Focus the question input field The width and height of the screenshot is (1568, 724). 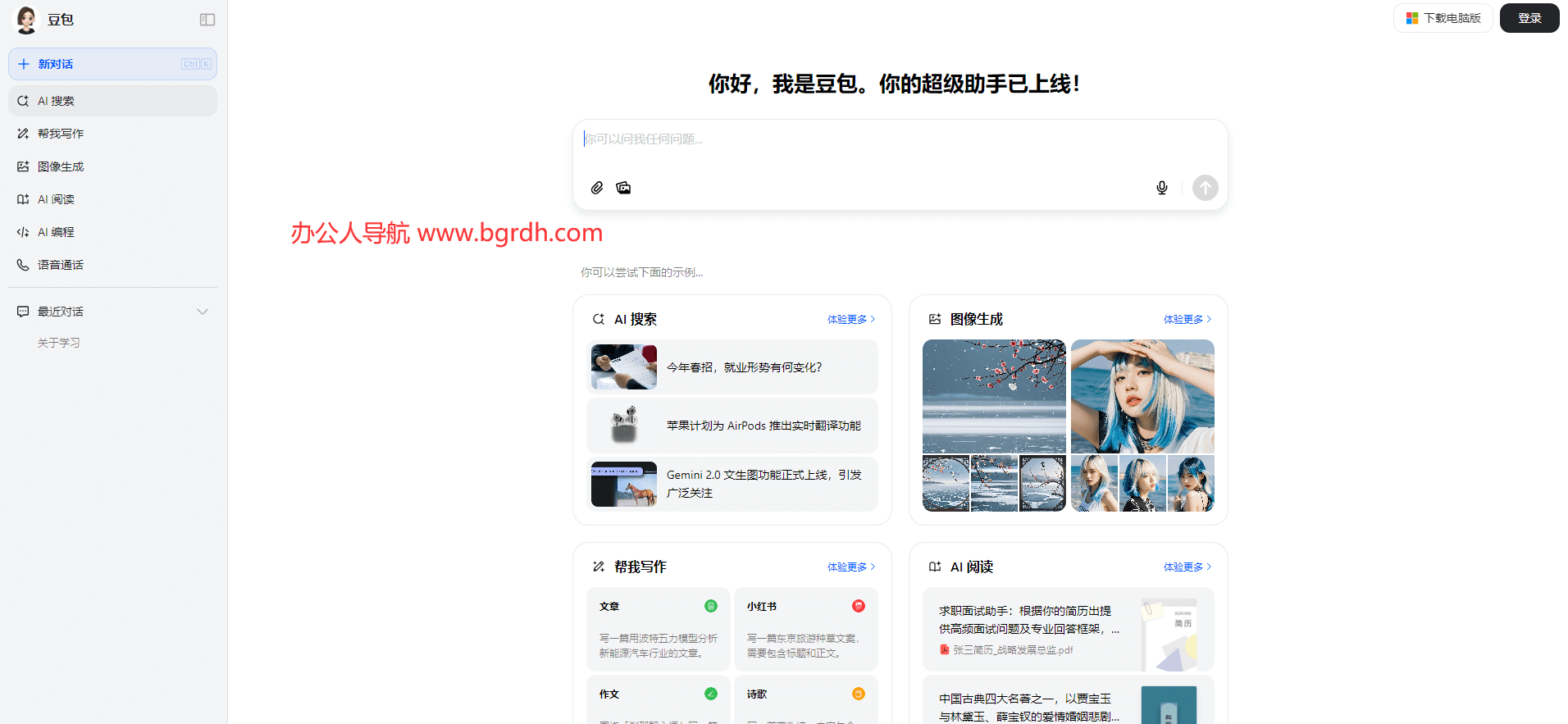coord(900,139)
